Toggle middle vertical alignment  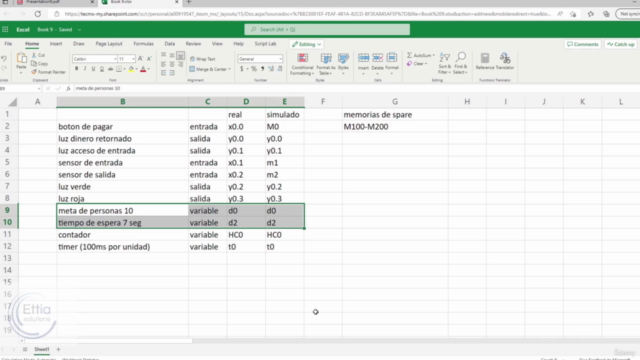[172, 56]
